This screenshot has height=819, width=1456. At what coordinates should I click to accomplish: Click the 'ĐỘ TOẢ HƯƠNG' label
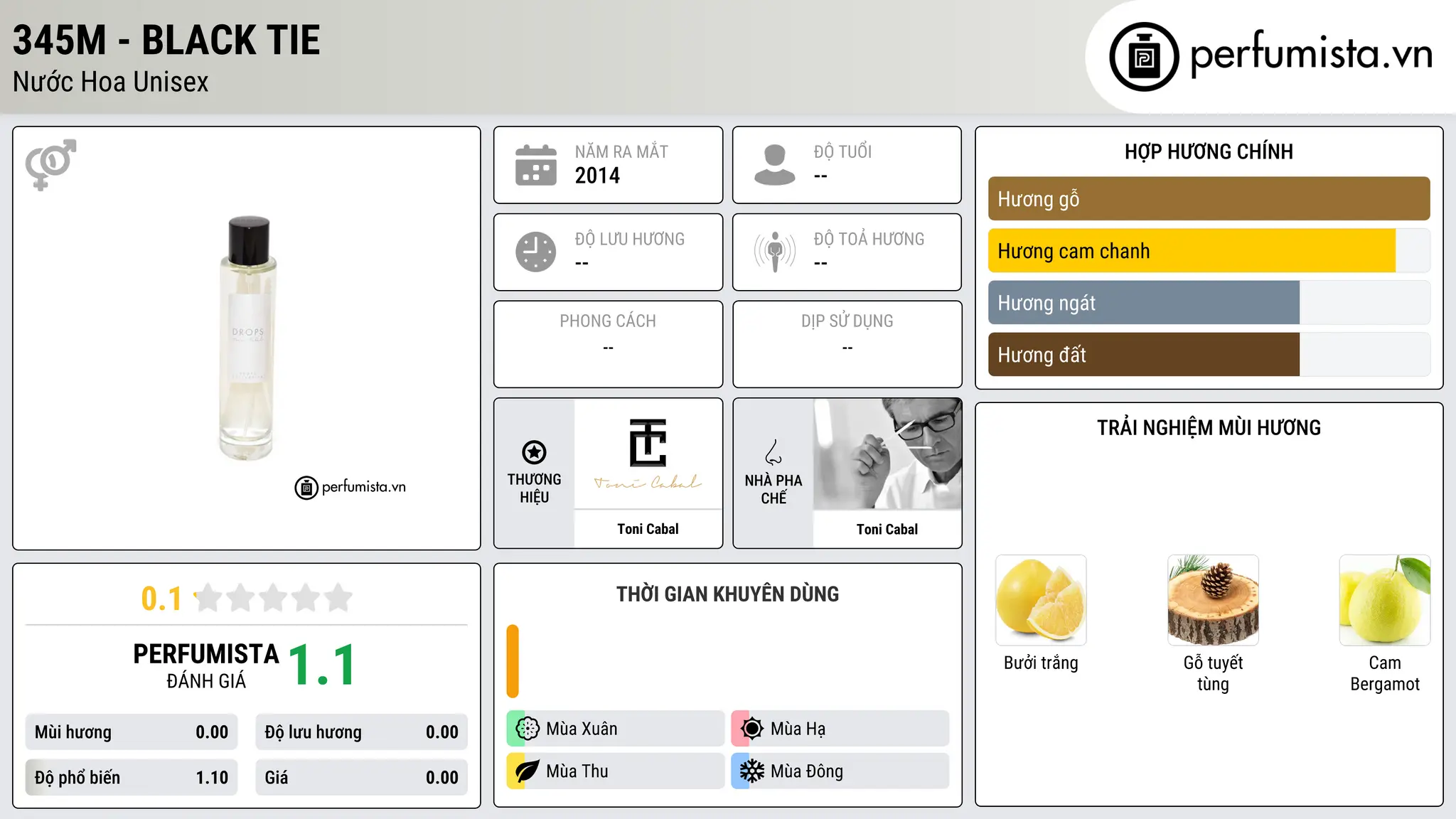869,240
